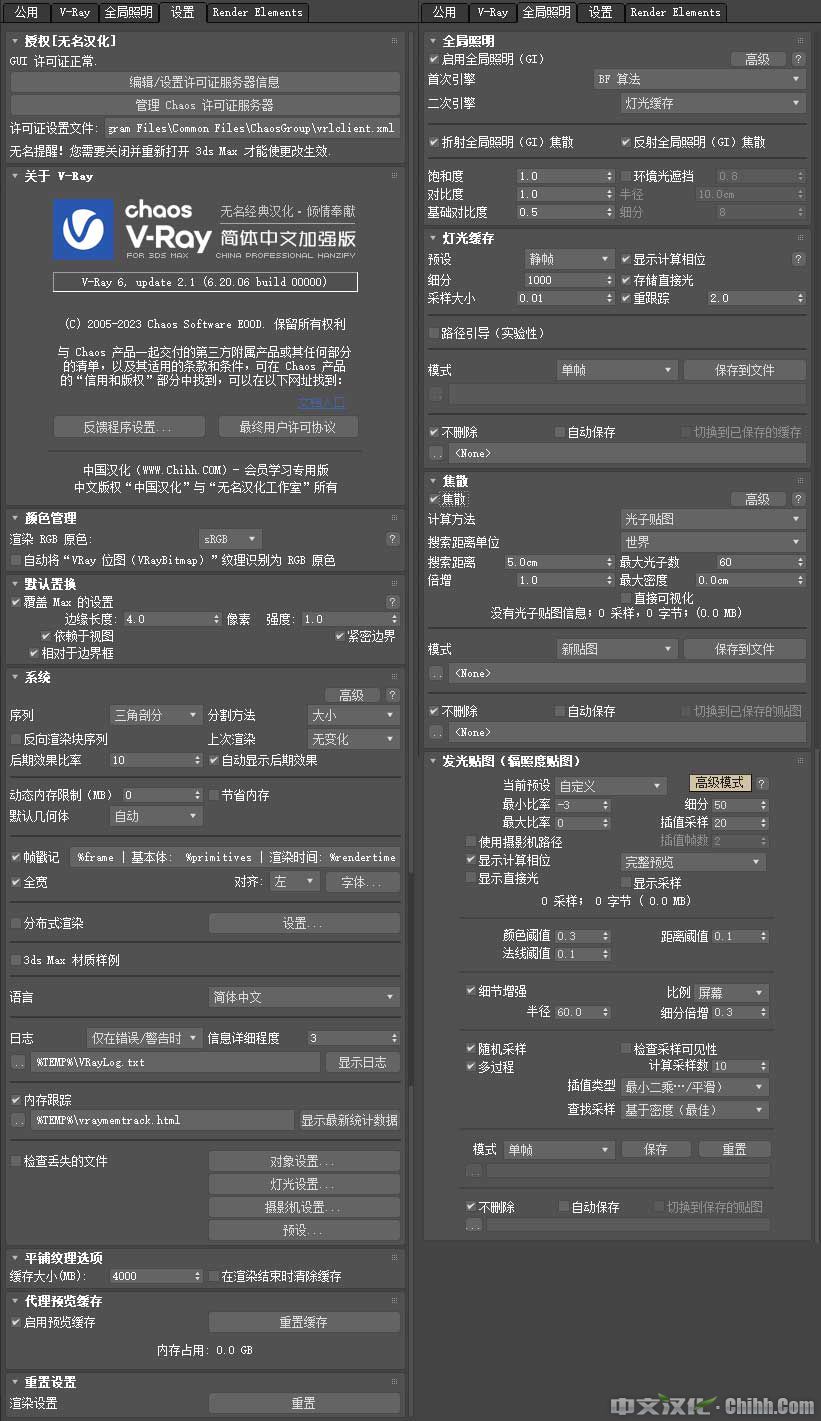Click the browse '..' button beside VRayLog.txt path
Viewport: 821px width, 1421px height.
18,1062
